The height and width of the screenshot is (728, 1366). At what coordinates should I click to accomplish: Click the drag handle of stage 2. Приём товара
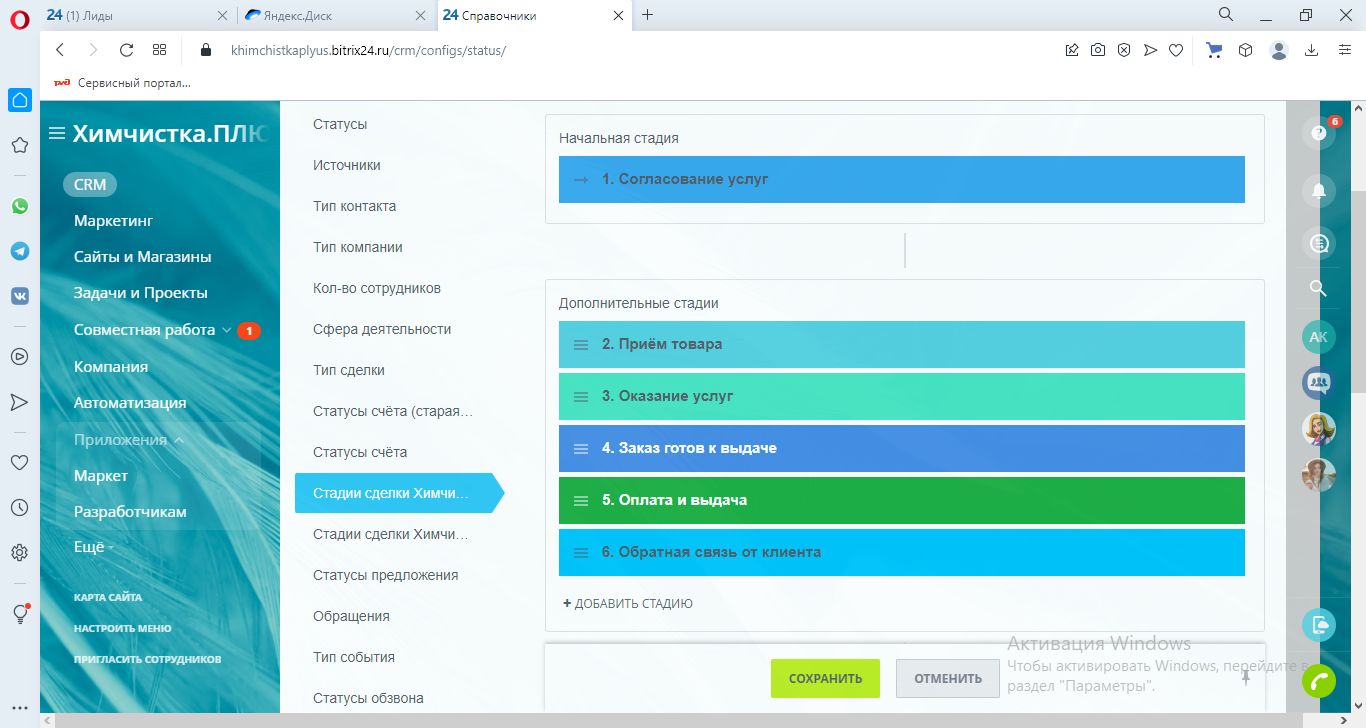pos(581,344)
